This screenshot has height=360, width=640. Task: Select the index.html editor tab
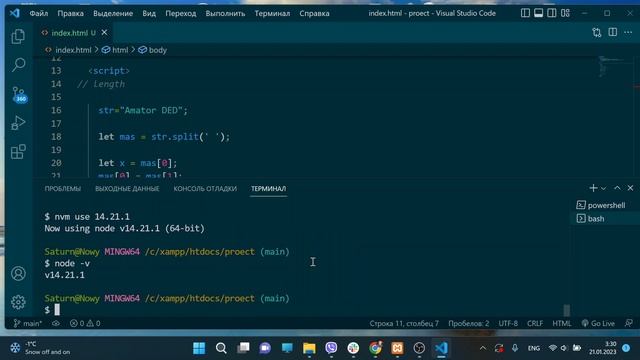pos(74,33)
